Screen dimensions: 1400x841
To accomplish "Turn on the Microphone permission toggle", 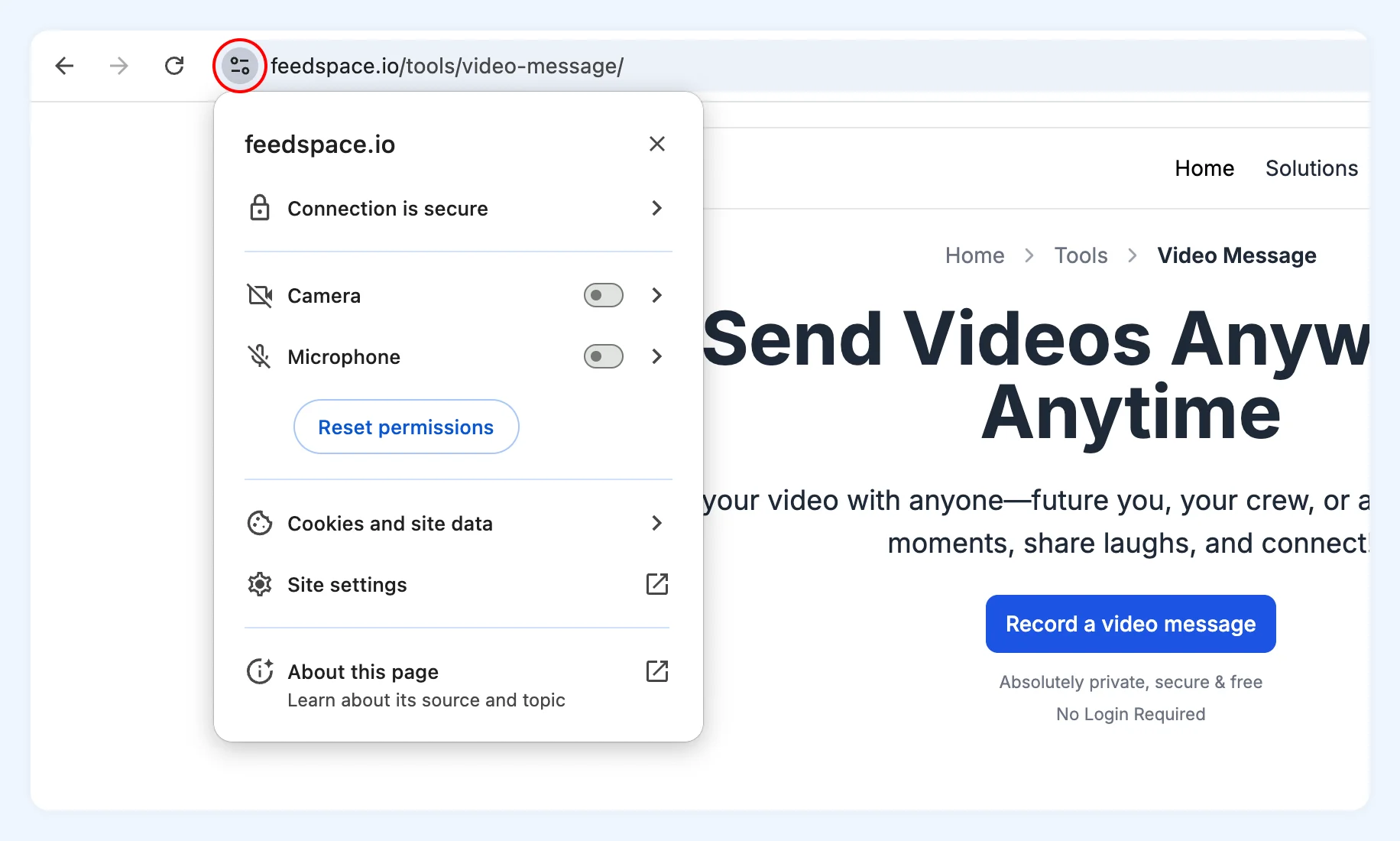I will pyautogui.click(x=603, y=356).
